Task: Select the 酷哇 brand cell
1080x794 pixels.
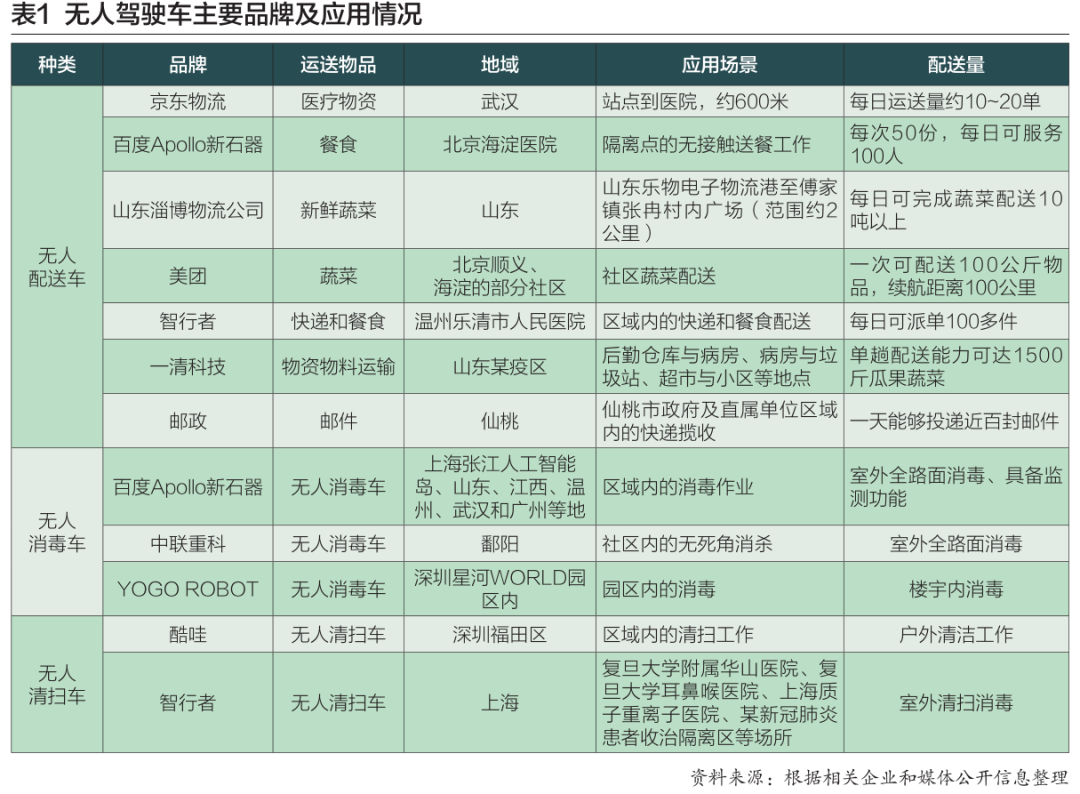Action: [x=188, y=635]
